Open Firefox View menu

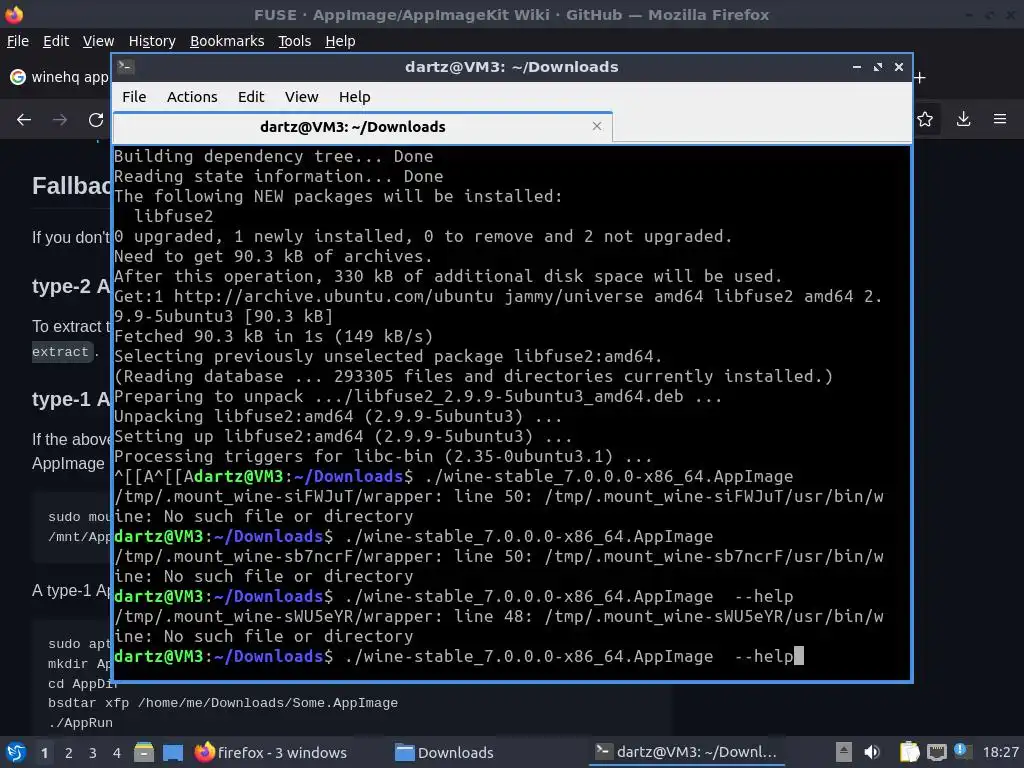tap(98, 41)
